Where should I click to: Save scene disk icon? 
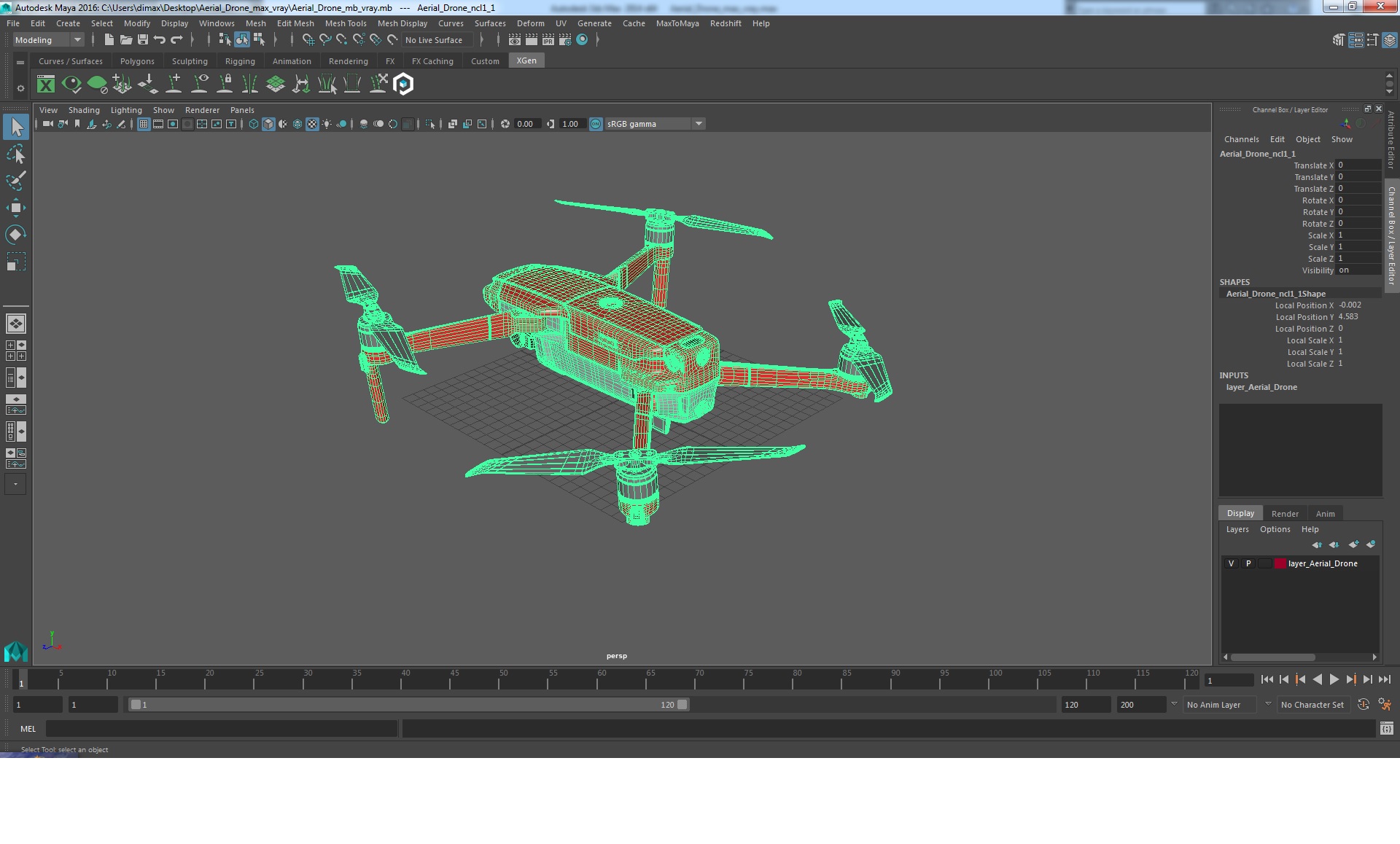[x=143, y=40]
